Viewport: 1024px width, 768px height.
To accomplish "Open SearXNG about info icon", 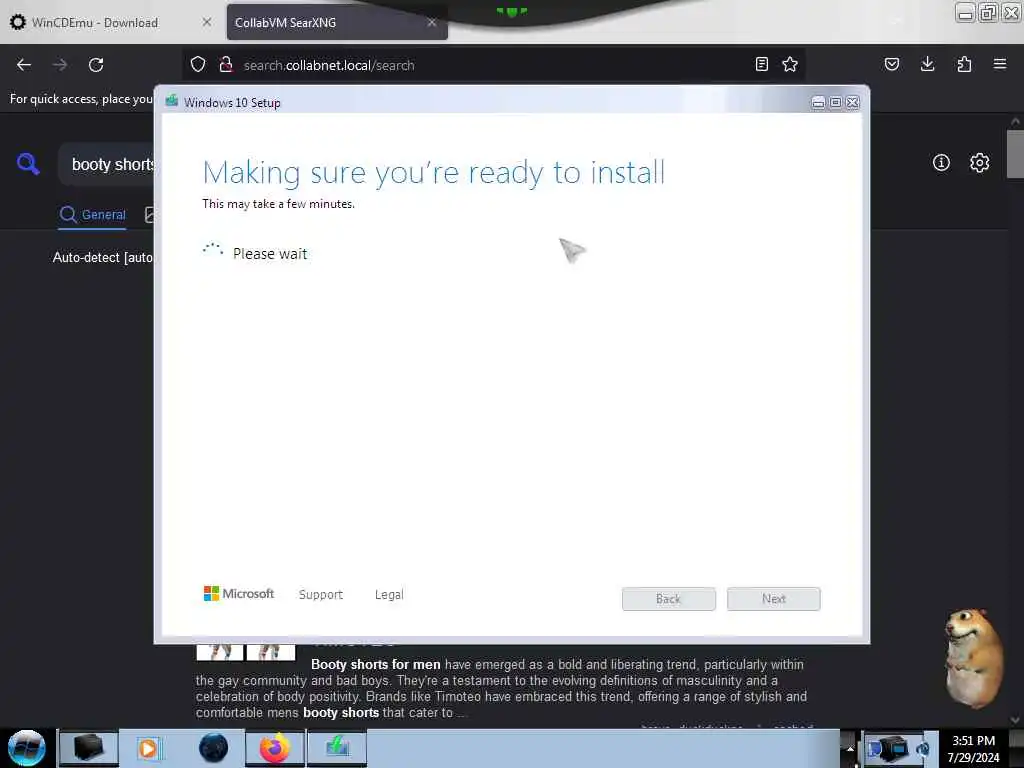I will [x=941, y=163].
